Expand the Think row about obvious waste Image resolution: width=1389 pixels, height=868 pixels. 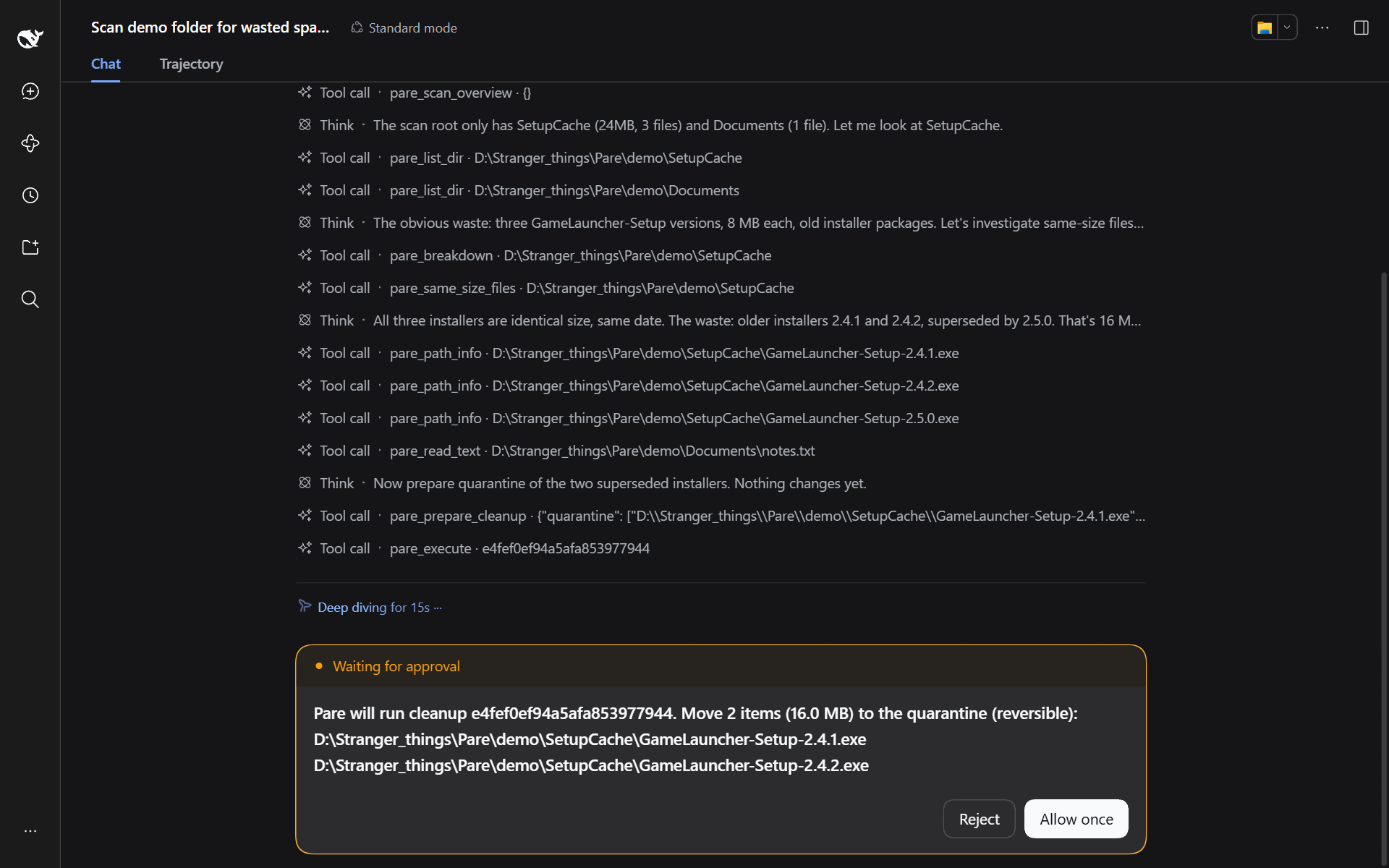click(721, 223)
